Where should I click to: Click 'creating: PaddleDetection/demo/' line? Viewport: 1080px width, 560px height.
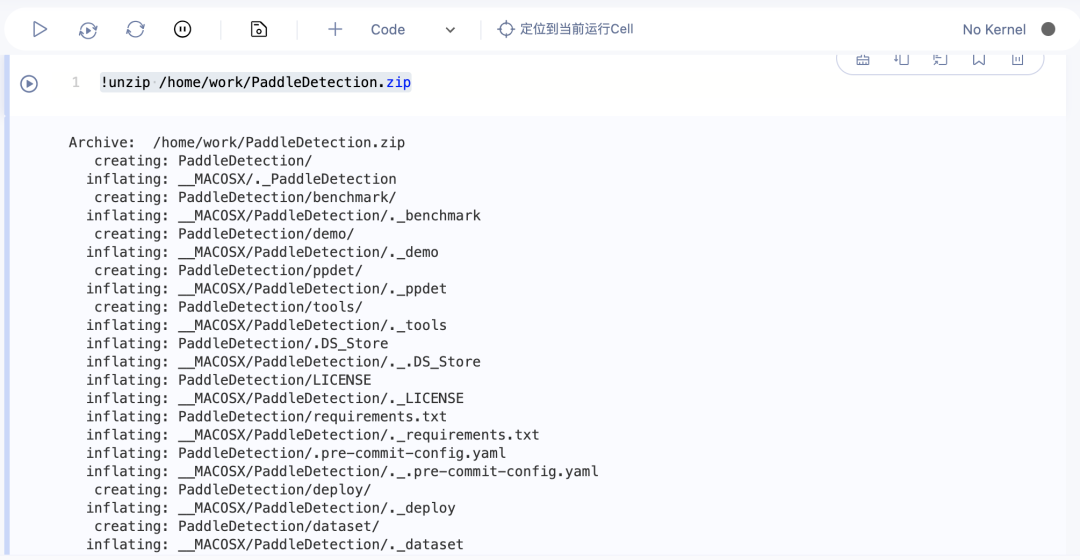[x=224, y=234]
